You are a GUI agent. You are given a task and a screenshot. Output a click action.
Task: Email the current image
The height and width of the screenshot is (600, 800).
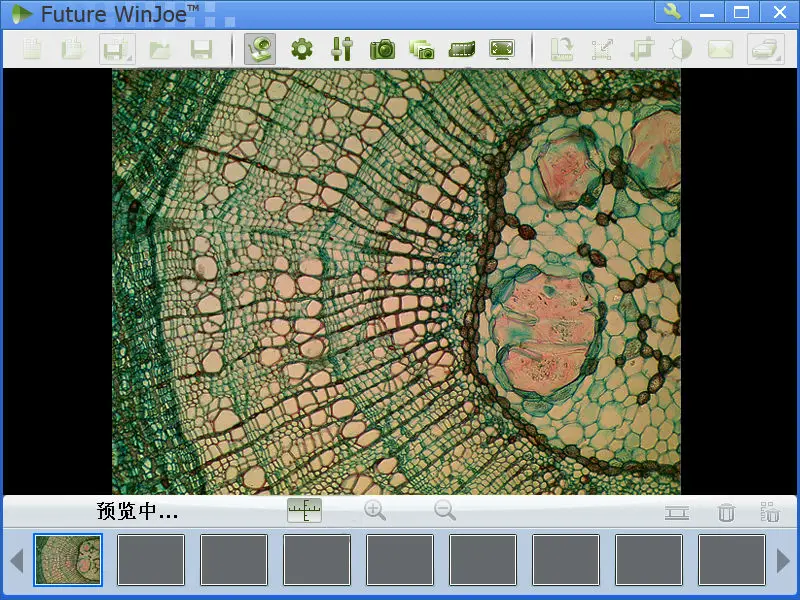pos(721,47)
